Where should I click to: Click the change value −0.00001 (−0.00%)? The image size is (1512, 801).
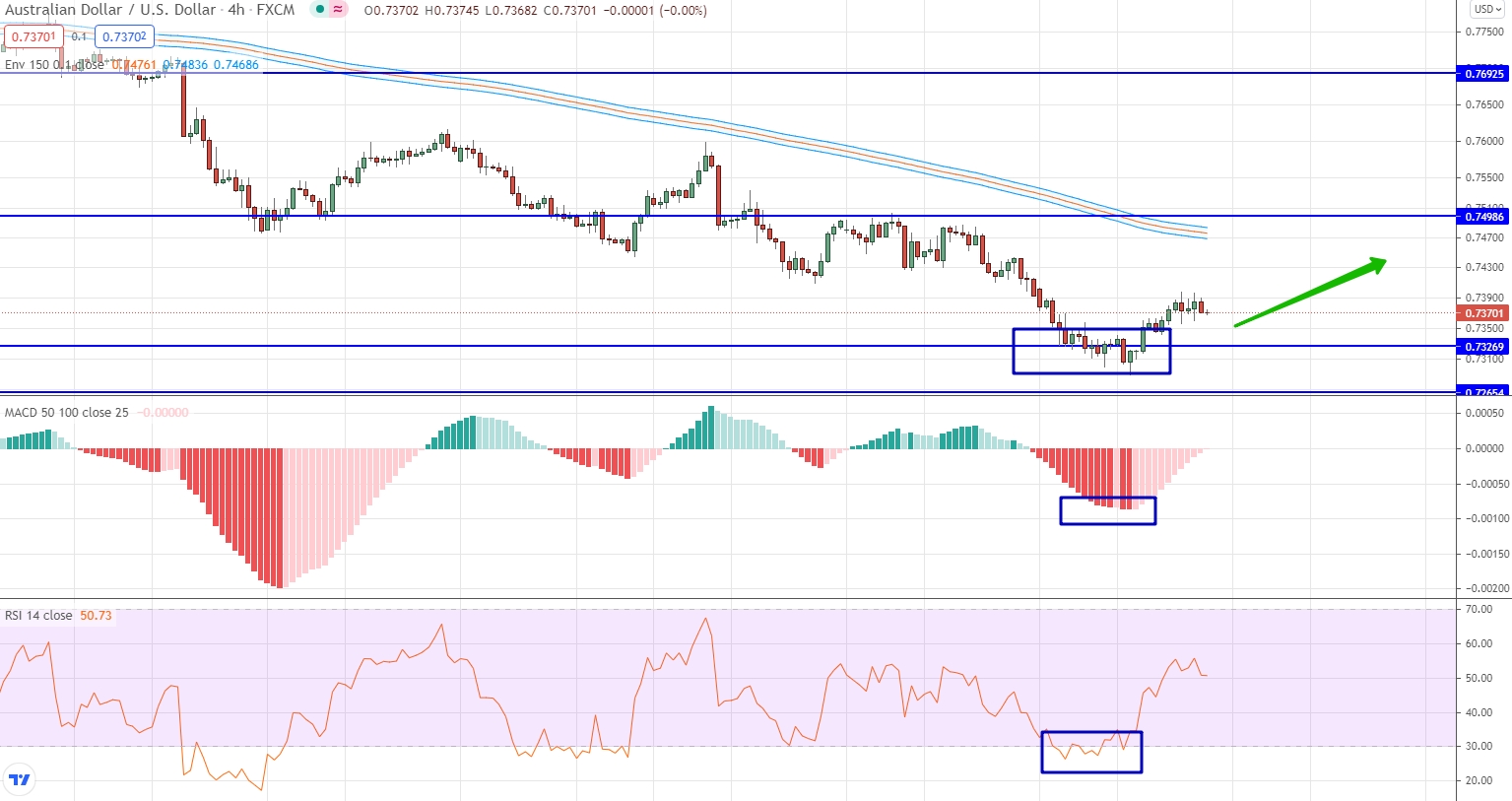click(x=655, y=11)
